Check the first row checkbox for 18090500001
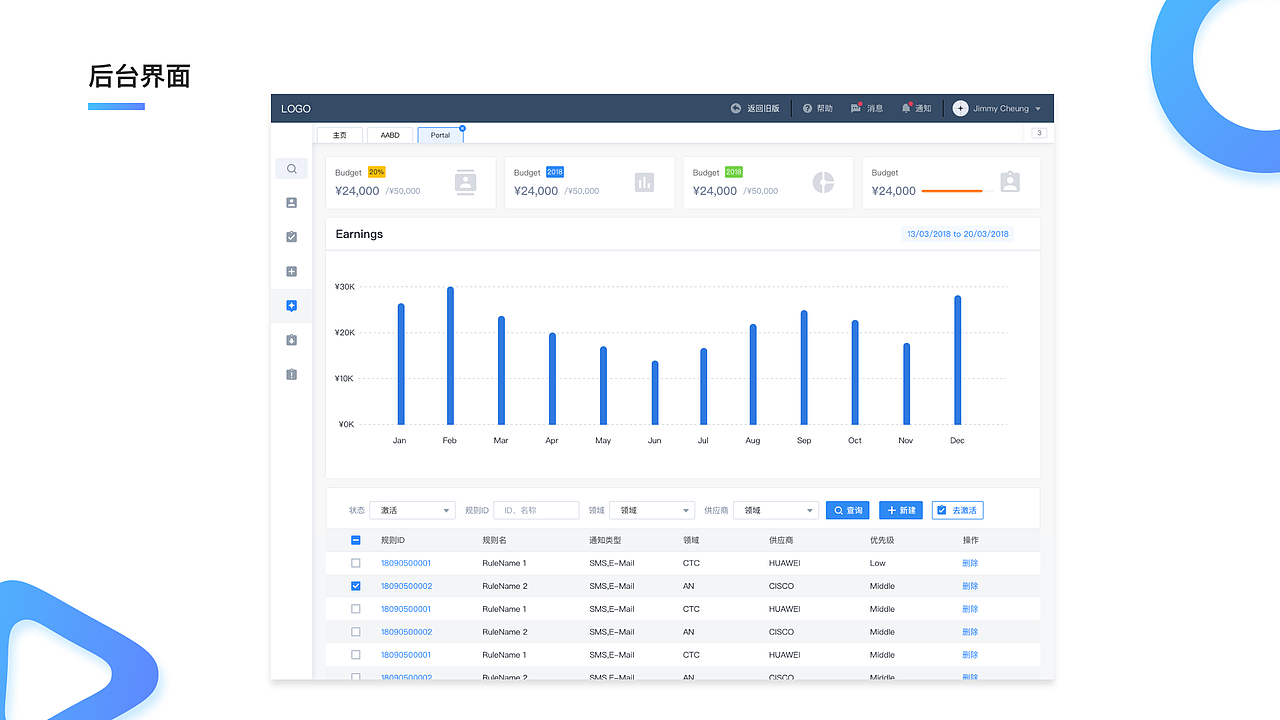 click(356, 563)
